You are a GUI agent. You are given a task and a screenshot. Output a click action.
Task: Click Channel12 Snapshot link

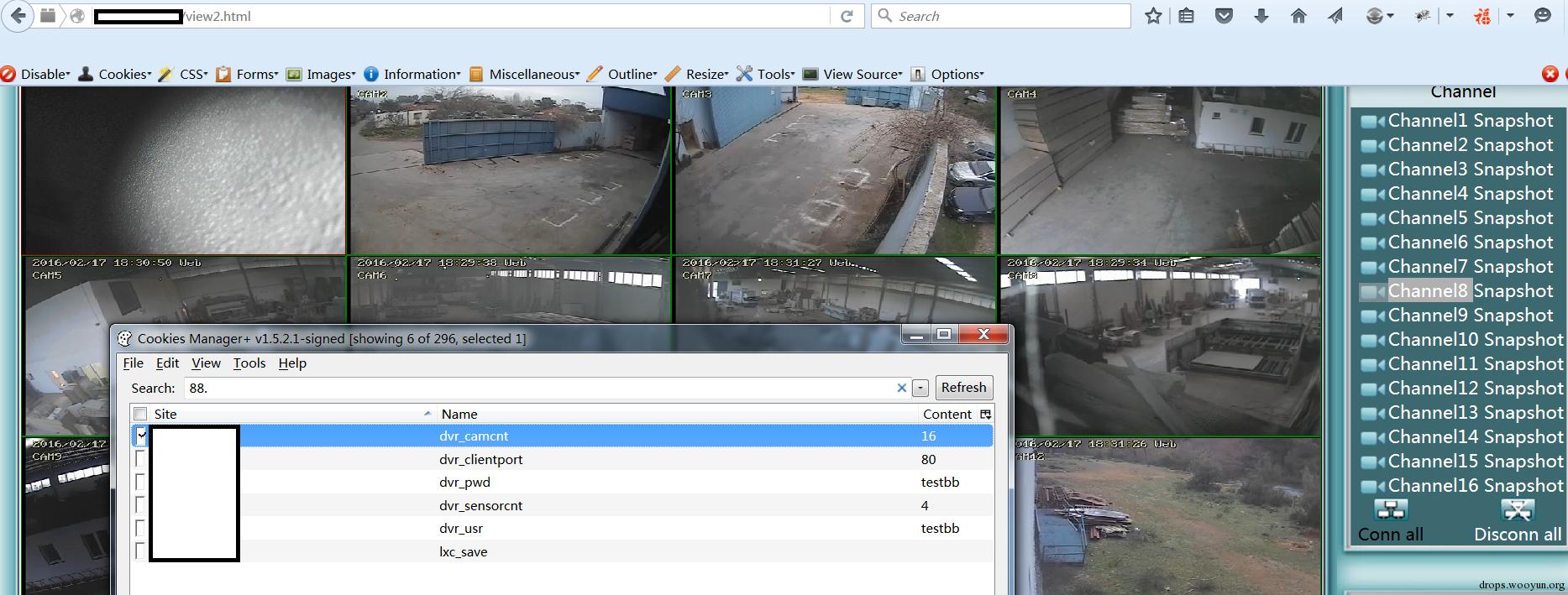[x=1475, y=388]
